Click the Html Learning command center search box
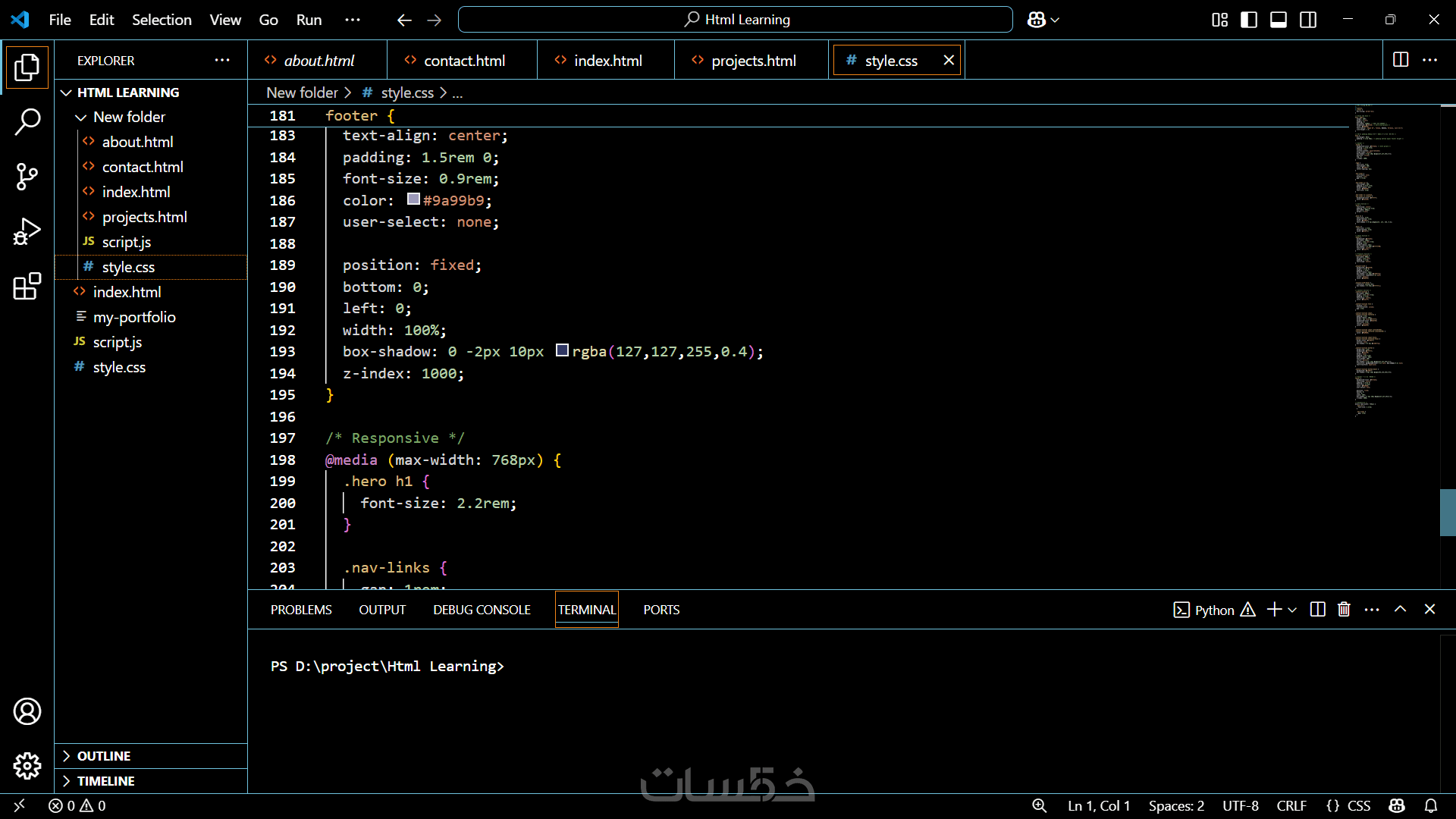Viewport: 1456px width, 819px height. (x=735, y=20)
